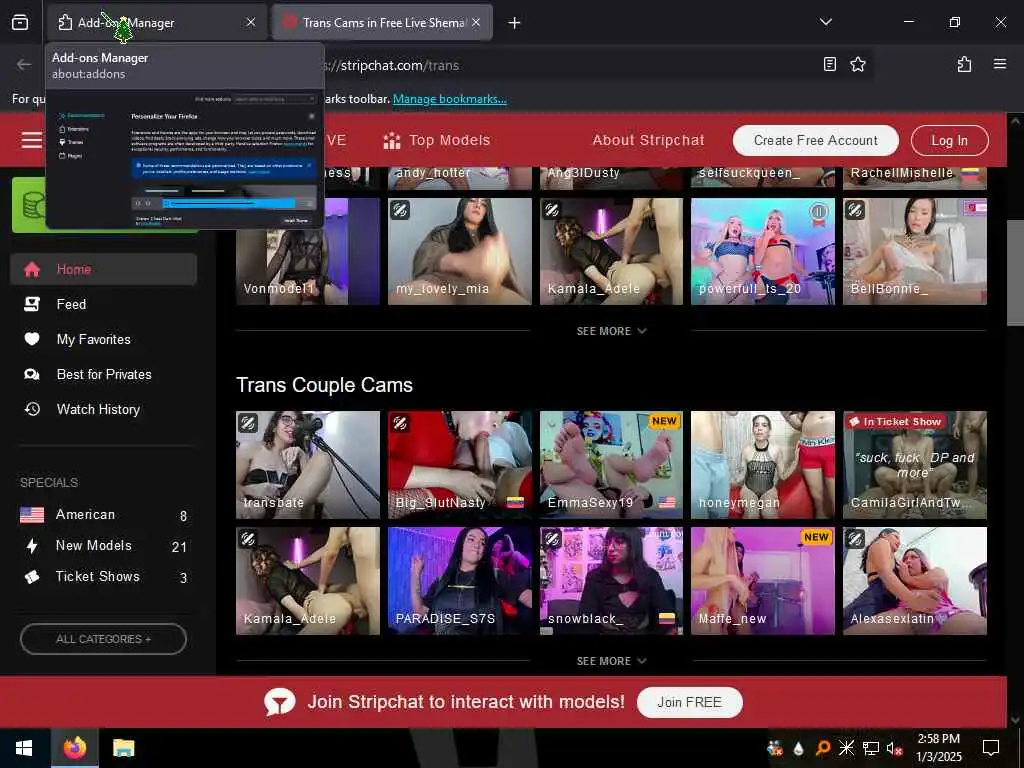Click the Log In button
Screen dimensions: 1024x768
click(950, 140)
